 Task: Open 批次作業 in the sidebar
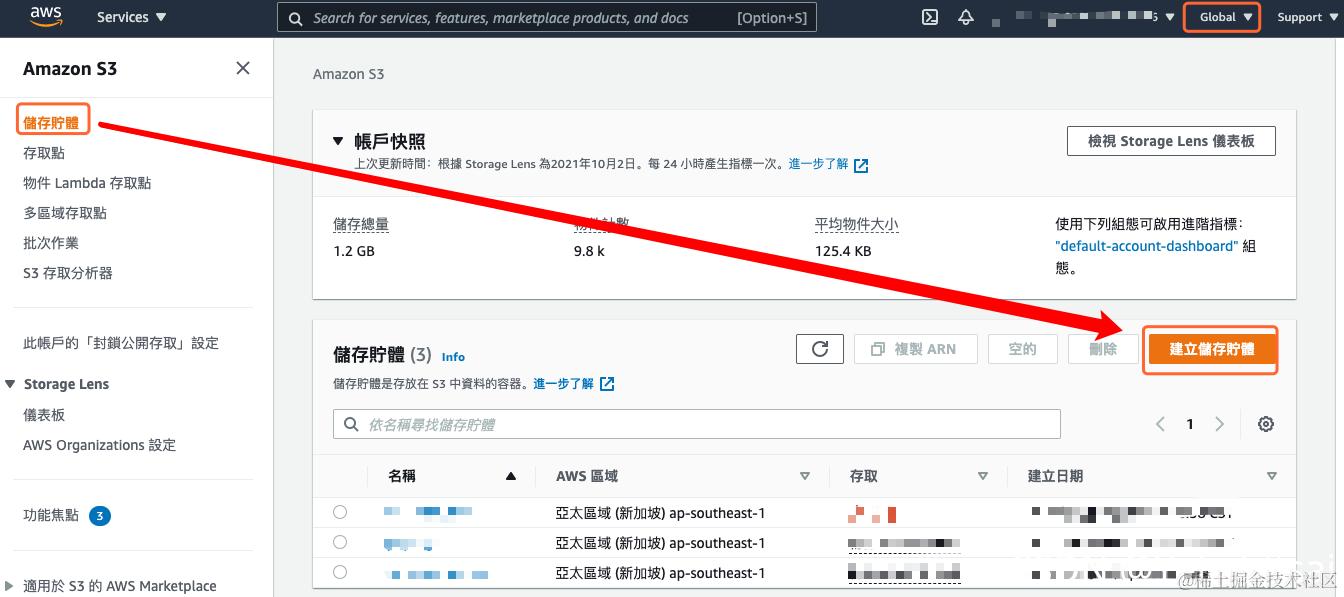coord(51,243)
